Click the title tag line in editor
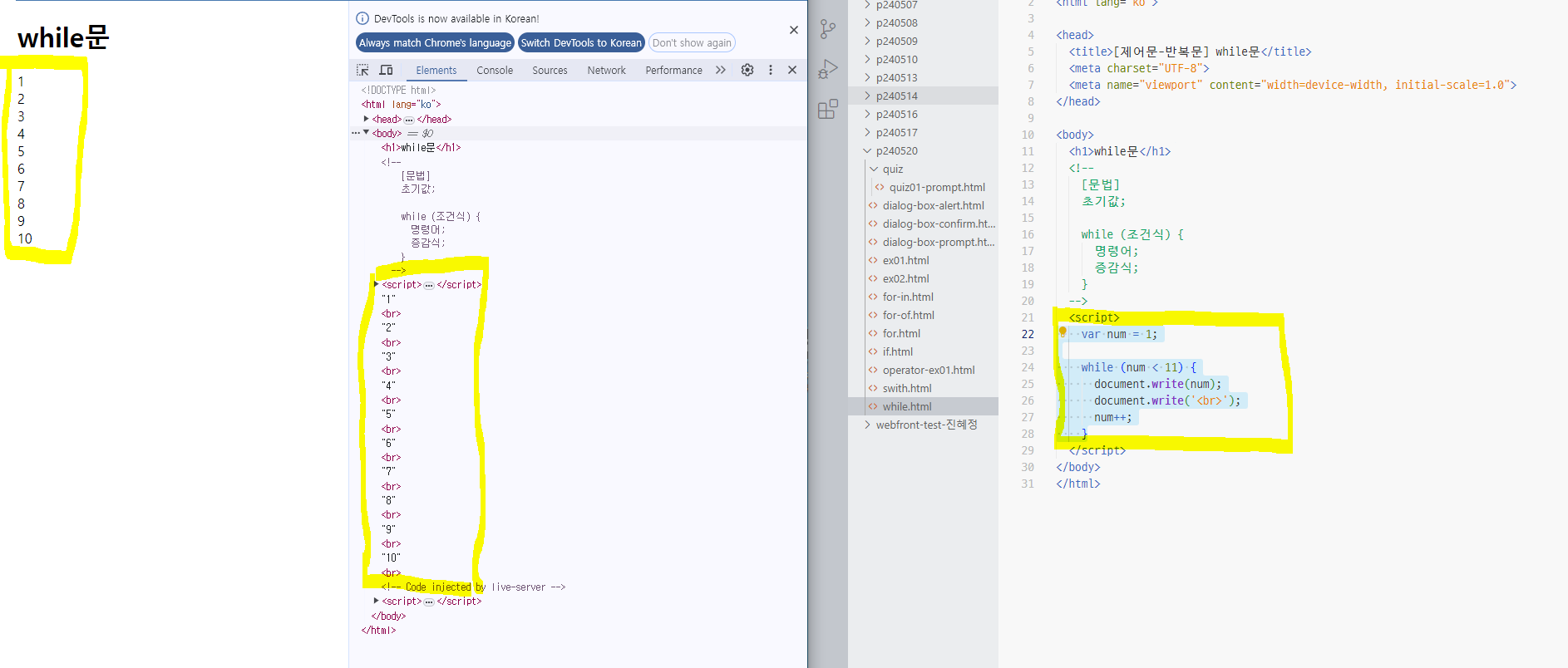The width and height of the screenshot is (1568, 668). tap(1190, 52)
